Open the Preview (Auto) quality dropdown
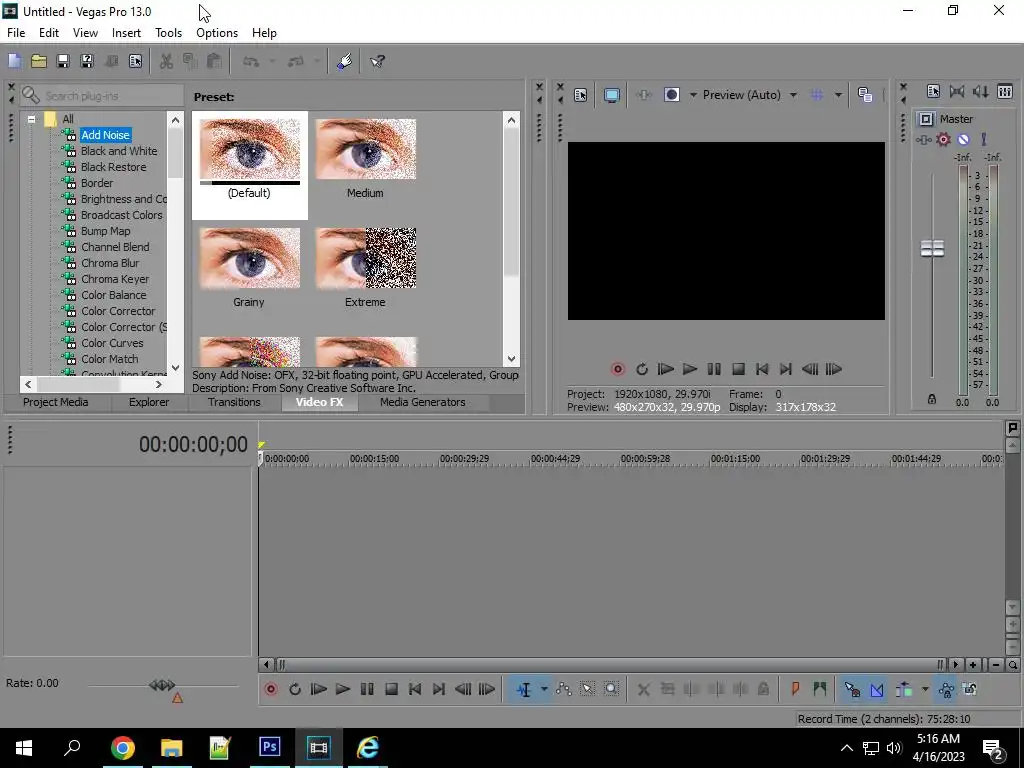Image resolution: width=1024 pixels, height=768 pixels. point(793,95)
